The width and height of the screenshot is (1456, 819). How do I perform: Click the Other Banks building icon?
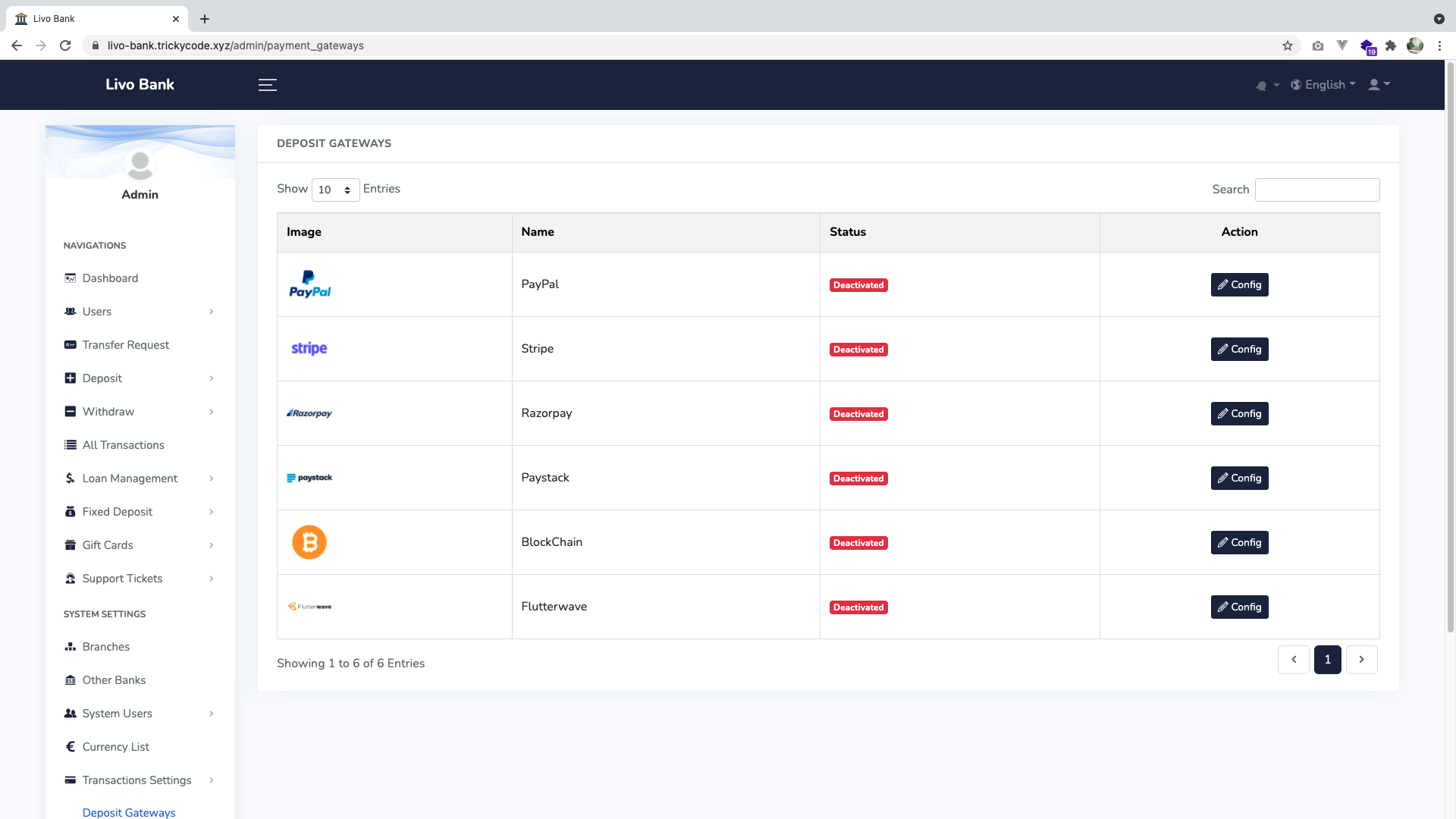click(x=71, y=680)
